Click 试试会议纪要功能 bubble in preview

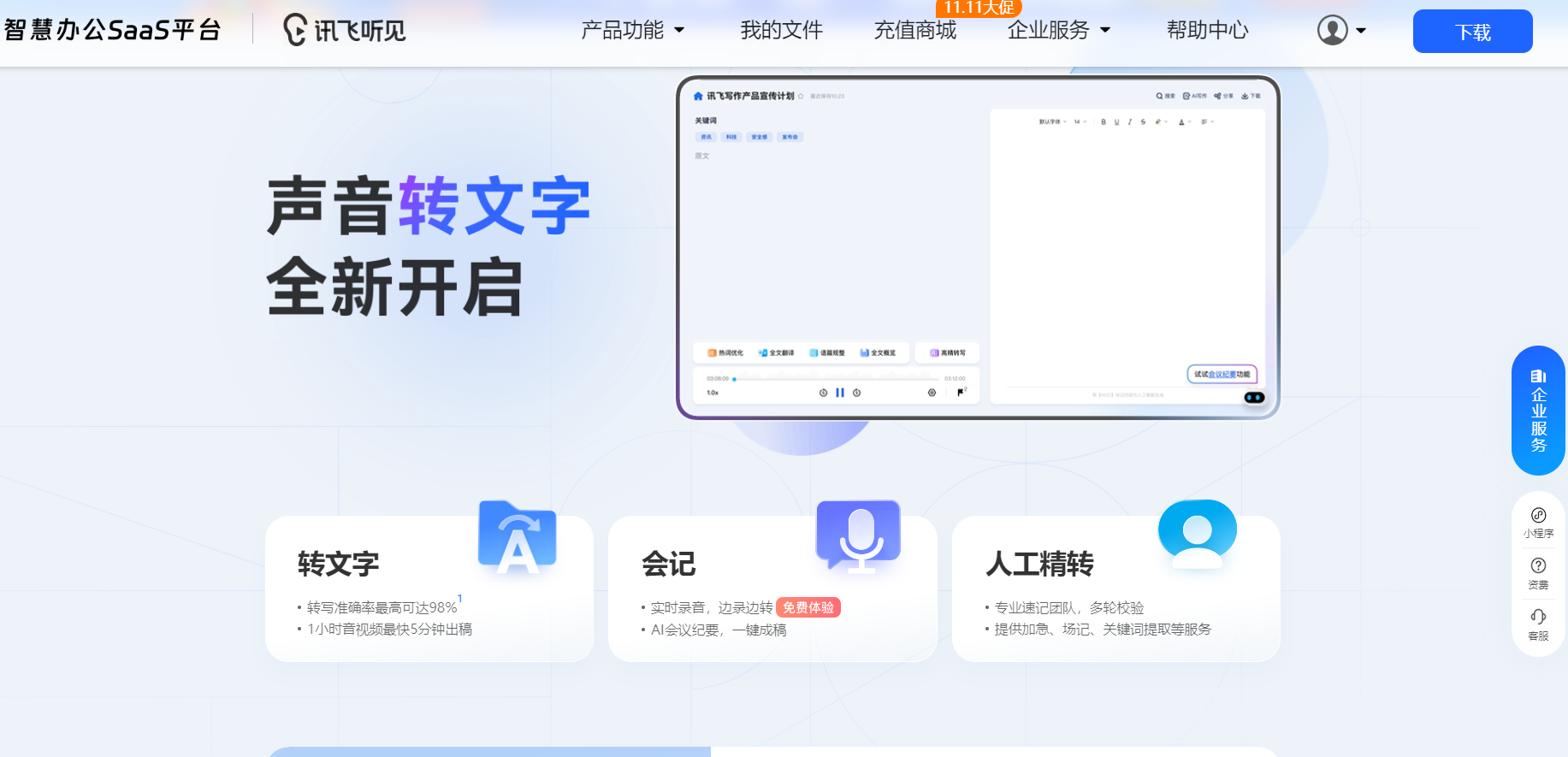(x=1222, y=374)
